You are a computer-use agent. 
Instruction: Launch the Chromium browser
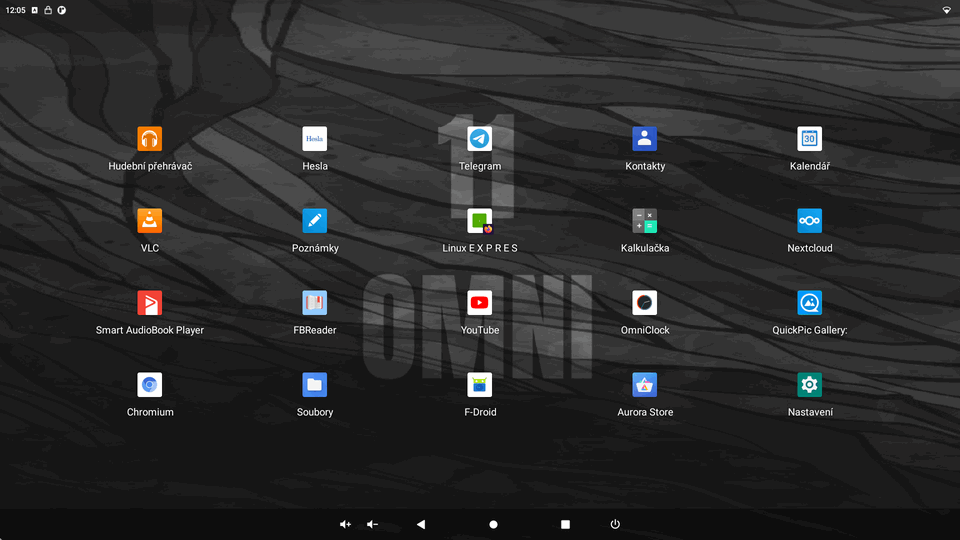pyautogui.click(x=149, y=385)
